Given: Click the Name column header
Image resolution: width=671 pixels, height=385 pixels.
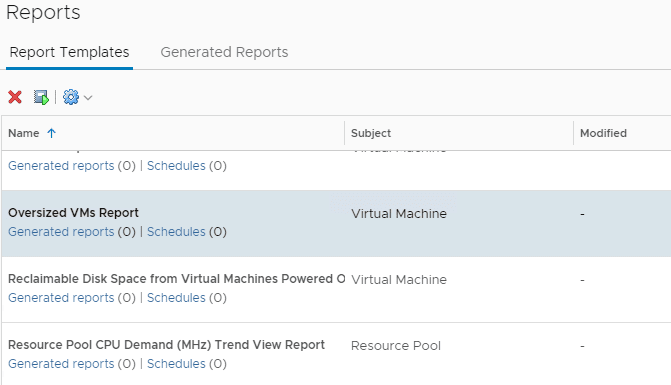Looking at the screenshot, I should click(x=24, y=133).
